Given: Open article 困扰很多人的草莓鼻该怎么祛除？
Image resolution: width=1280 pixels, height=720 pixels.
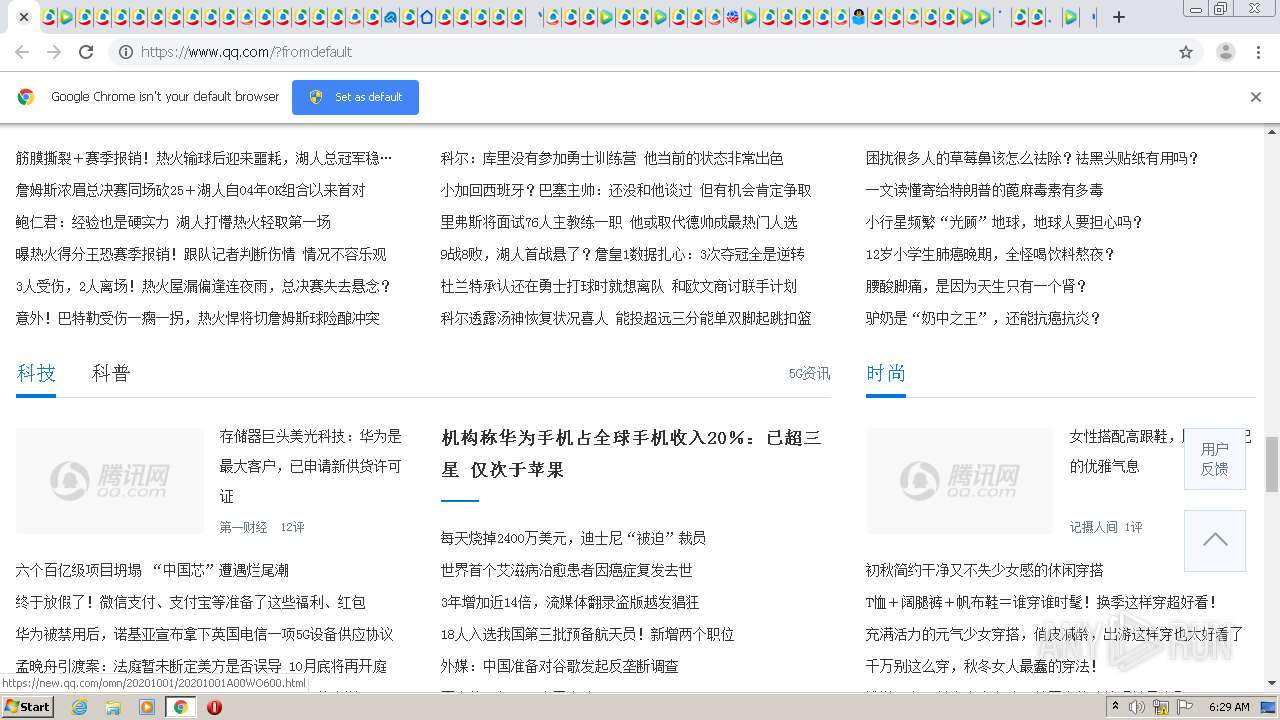Looking at the screenshot, I should pyautogui.click(x=1032, y=158).
